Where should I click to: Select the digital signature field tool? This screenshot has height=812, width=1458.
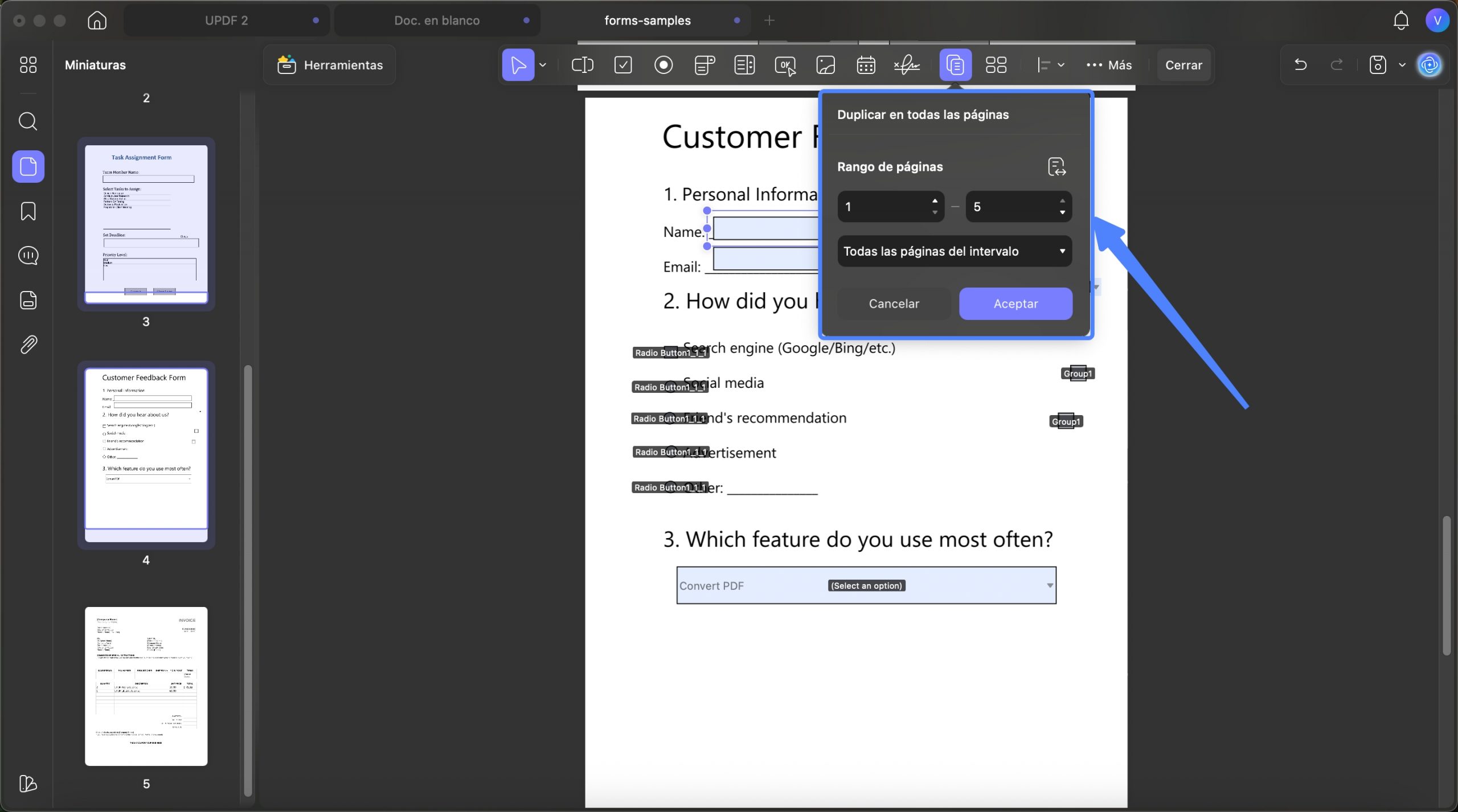point(907,65)
